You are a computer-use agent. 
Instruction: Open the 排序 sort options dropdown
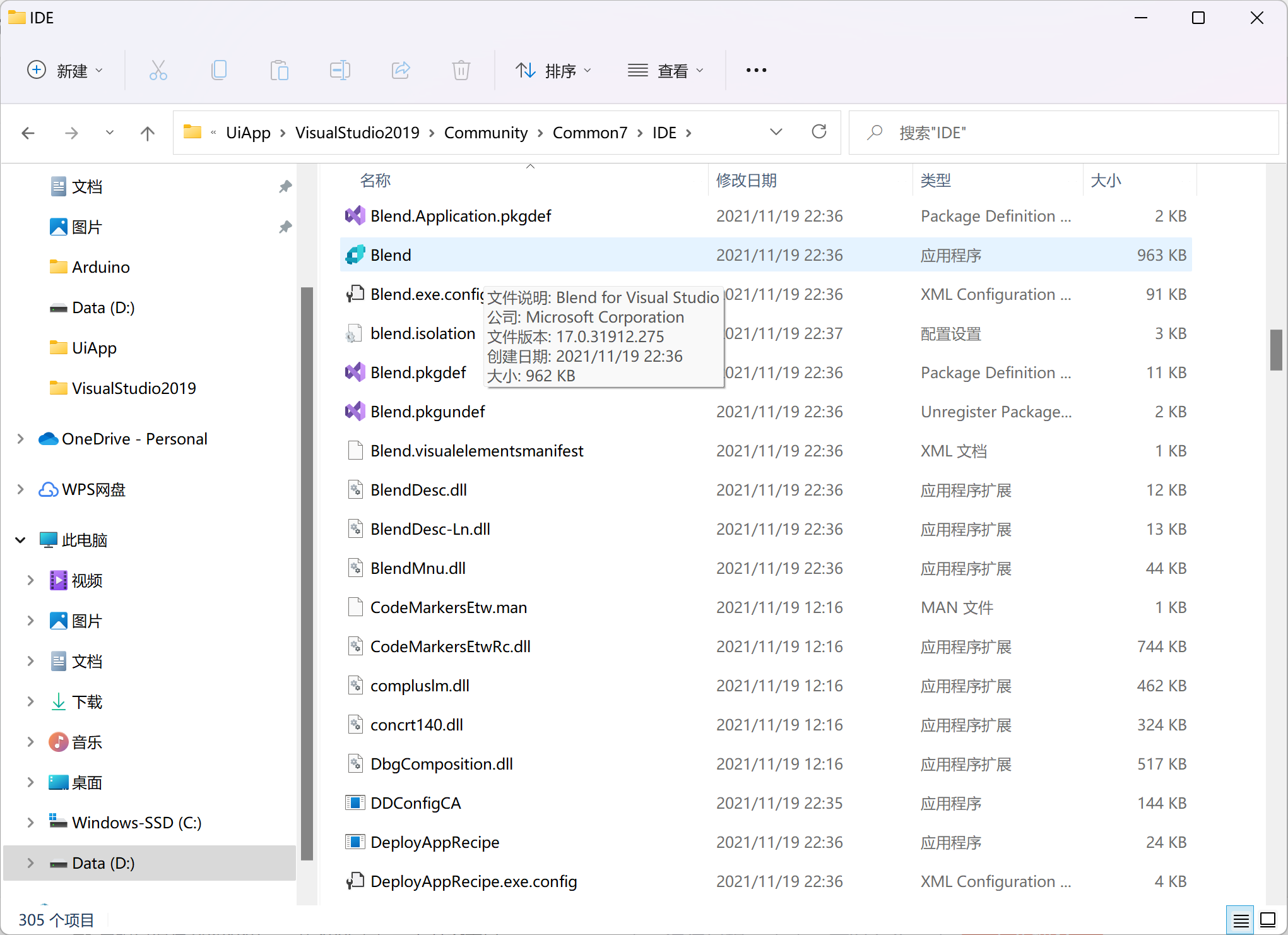[x=554, y=70]
